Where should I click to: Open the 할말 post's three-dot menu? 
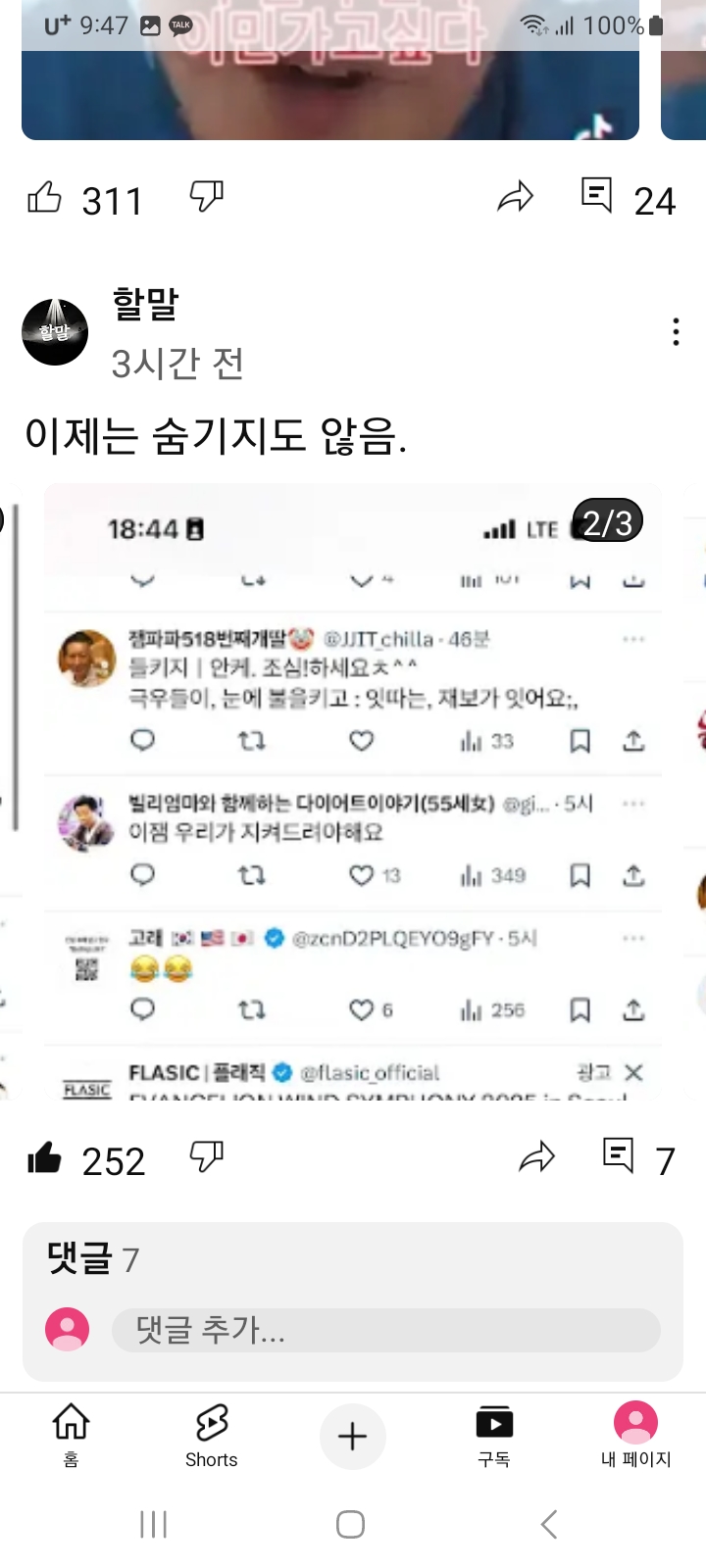point(676,332)
